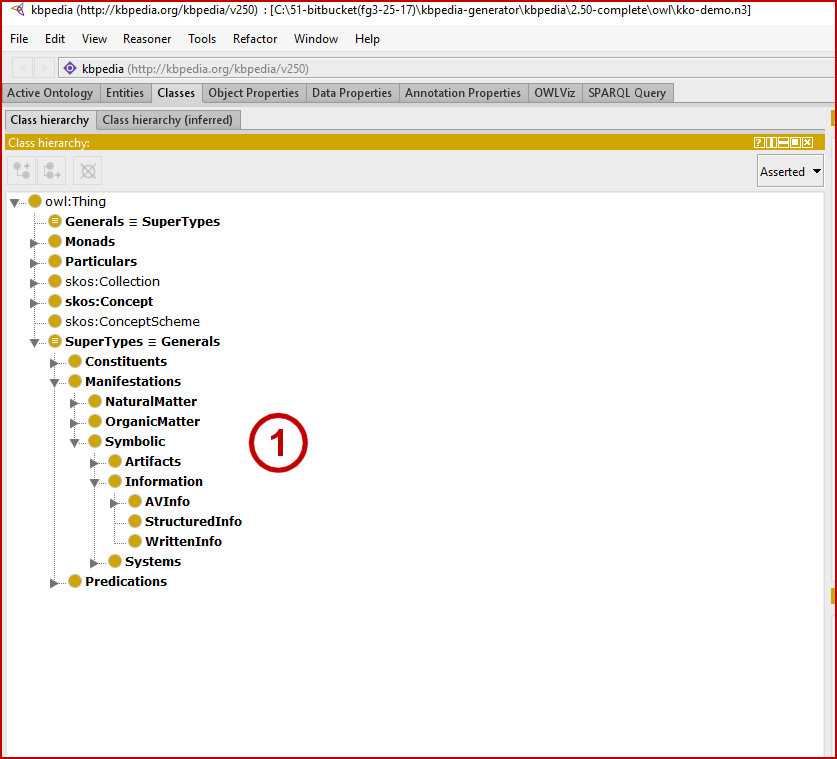Switch to the Object Properties tab
Screen dimensions: 837x759
(254, 93)
